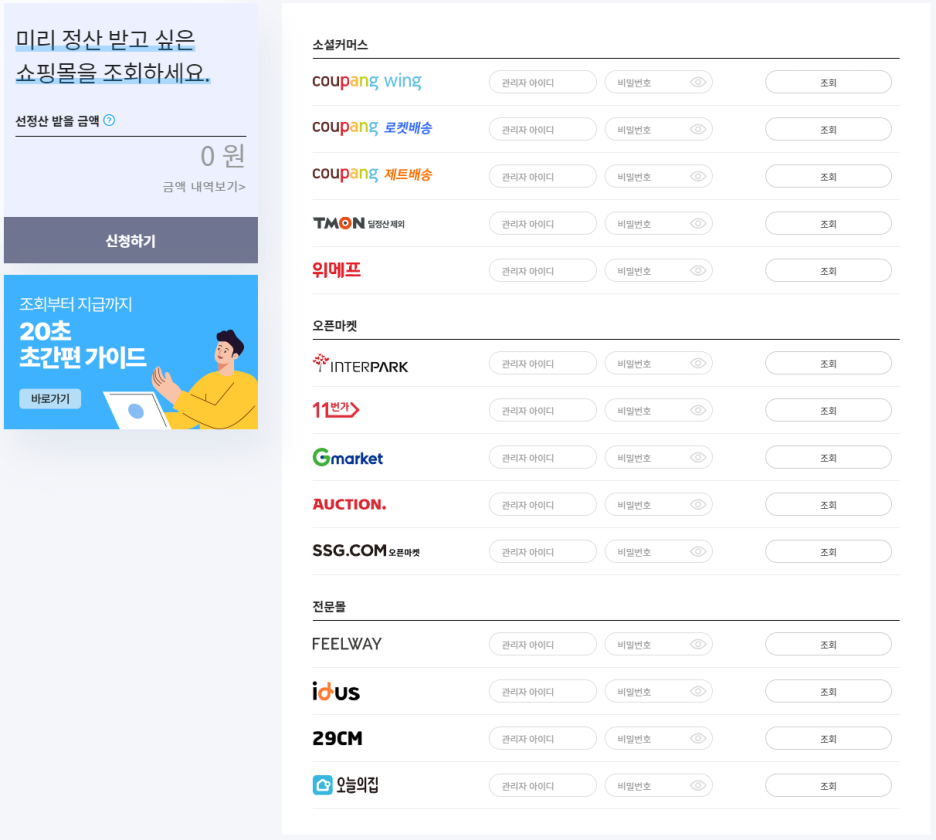Click the 오늘의집 logo
936x840 pixels.
pyautogui.click(x=345, y=785)
